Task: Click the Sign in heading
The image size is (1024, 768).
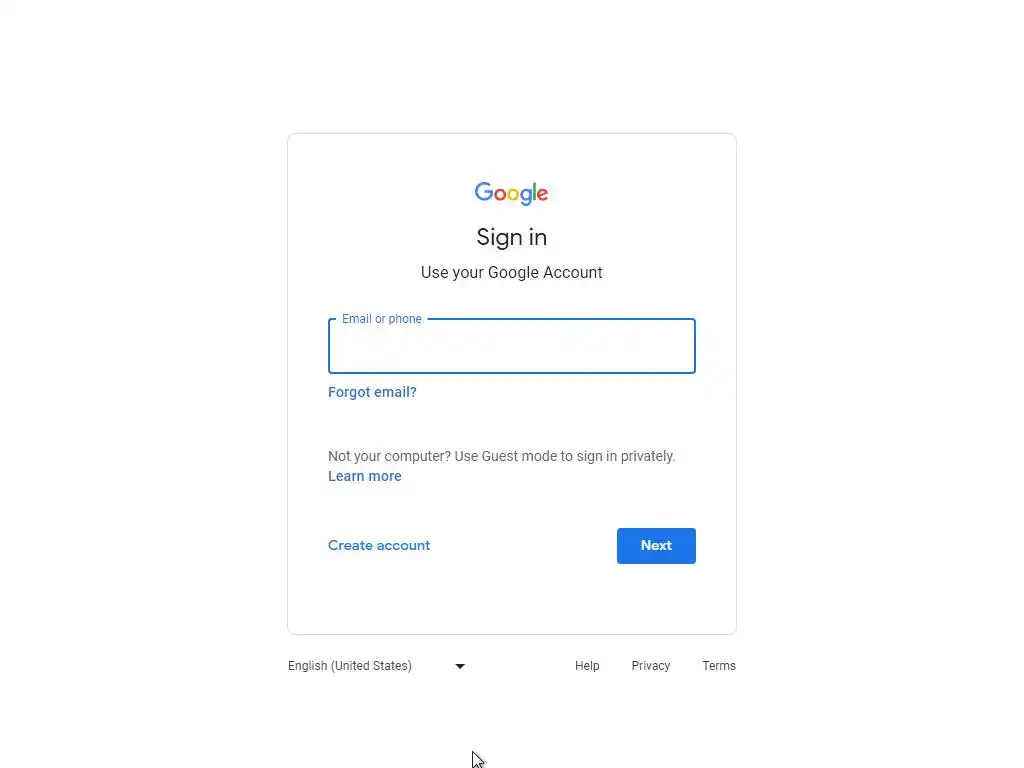Action: pos(511,237)
